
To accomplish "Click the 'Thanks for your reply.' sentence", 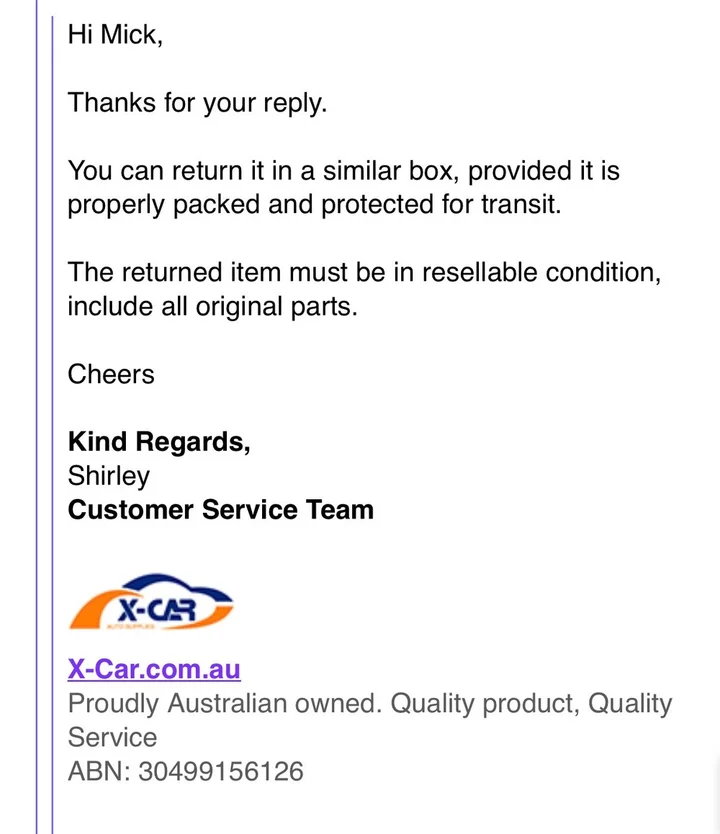I will (197, 103).
